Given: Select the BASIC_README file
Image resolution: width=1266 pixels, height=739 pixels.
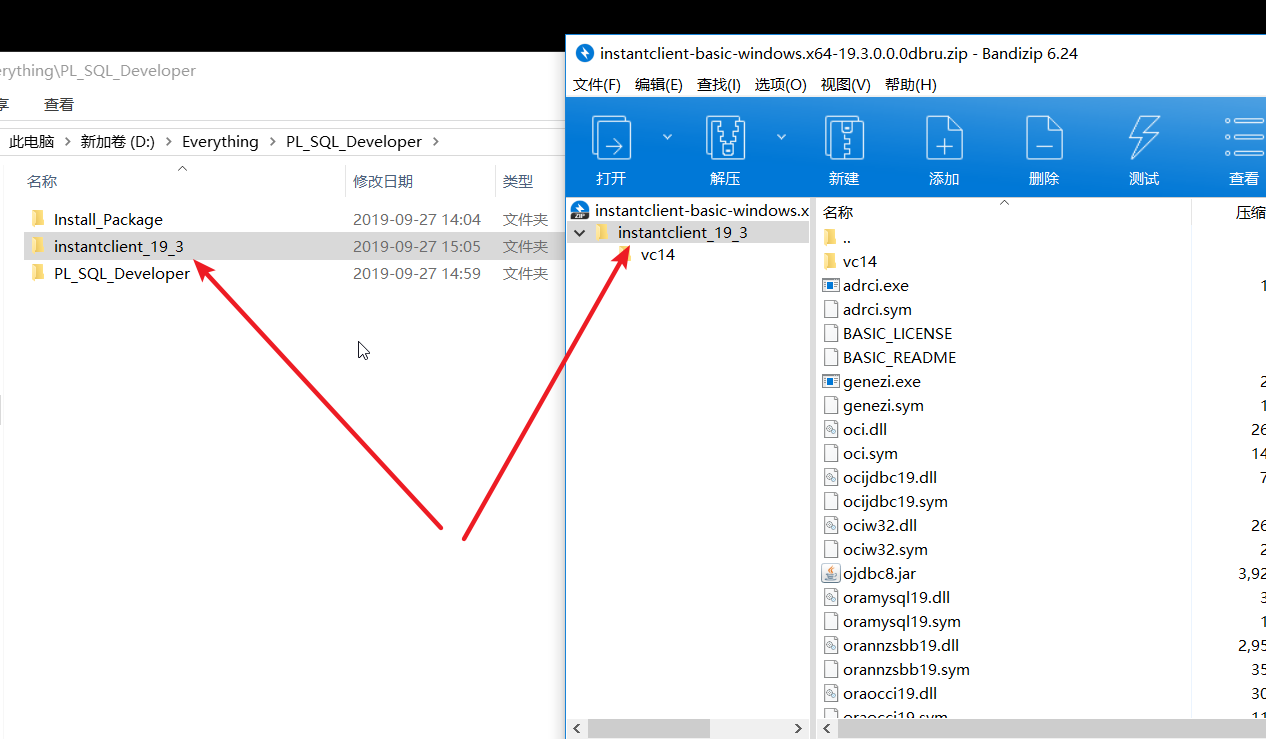Looking at the screenshot, I should click(899, 358).
